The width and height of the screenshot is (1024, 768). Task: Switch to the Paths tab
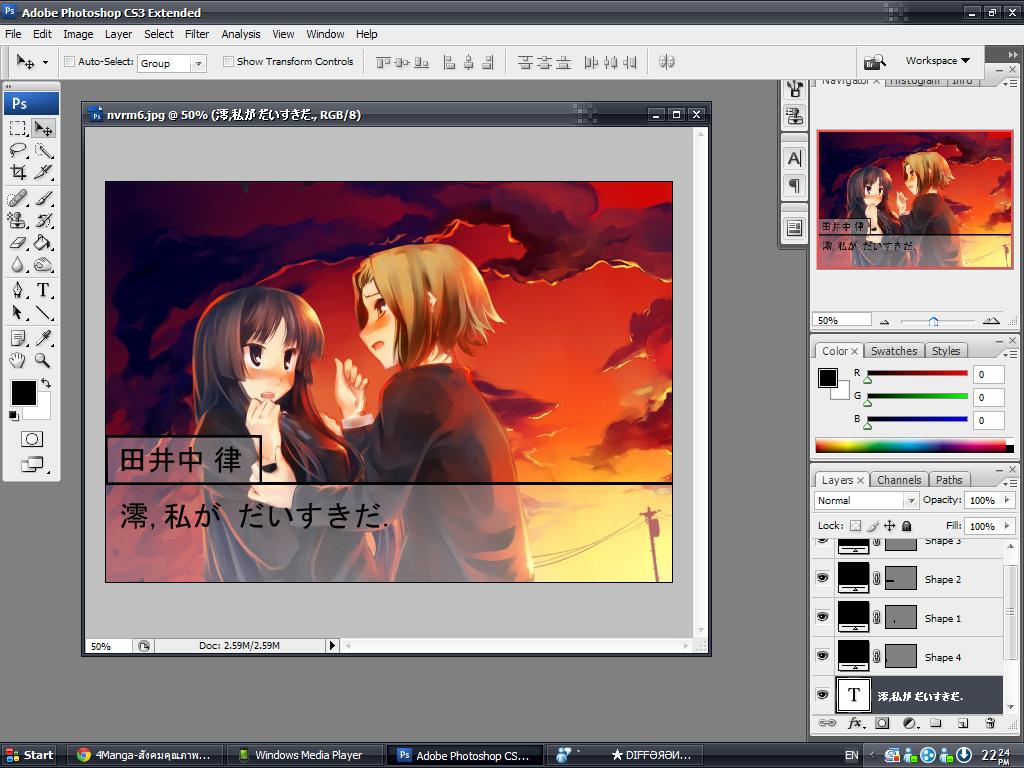949,480
